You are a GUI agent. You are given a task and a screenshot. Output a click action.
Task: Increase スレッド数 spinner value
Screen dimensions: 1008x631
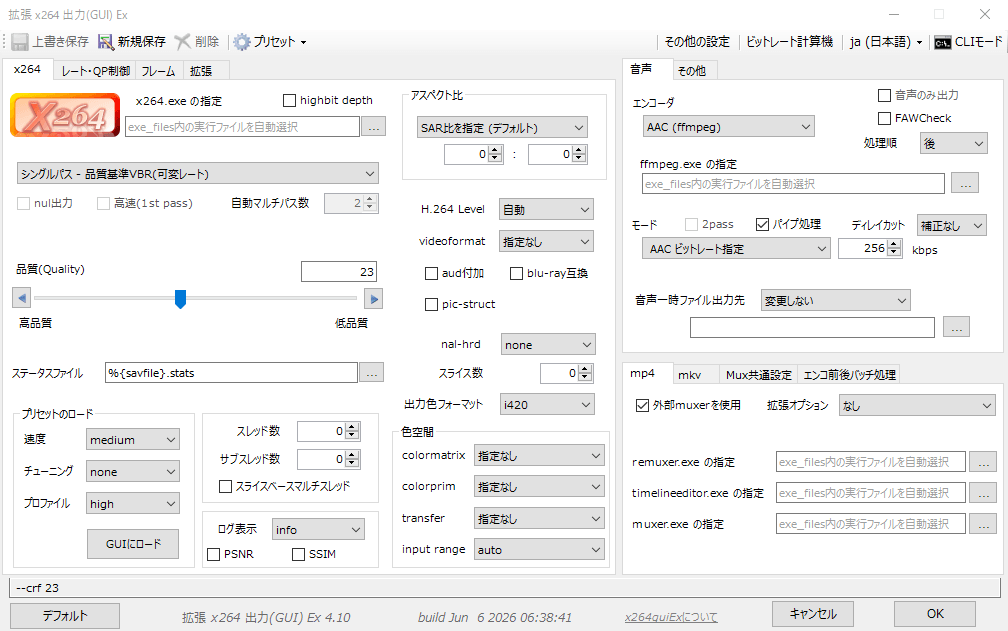pyautogui.click(x=352, y=427)
